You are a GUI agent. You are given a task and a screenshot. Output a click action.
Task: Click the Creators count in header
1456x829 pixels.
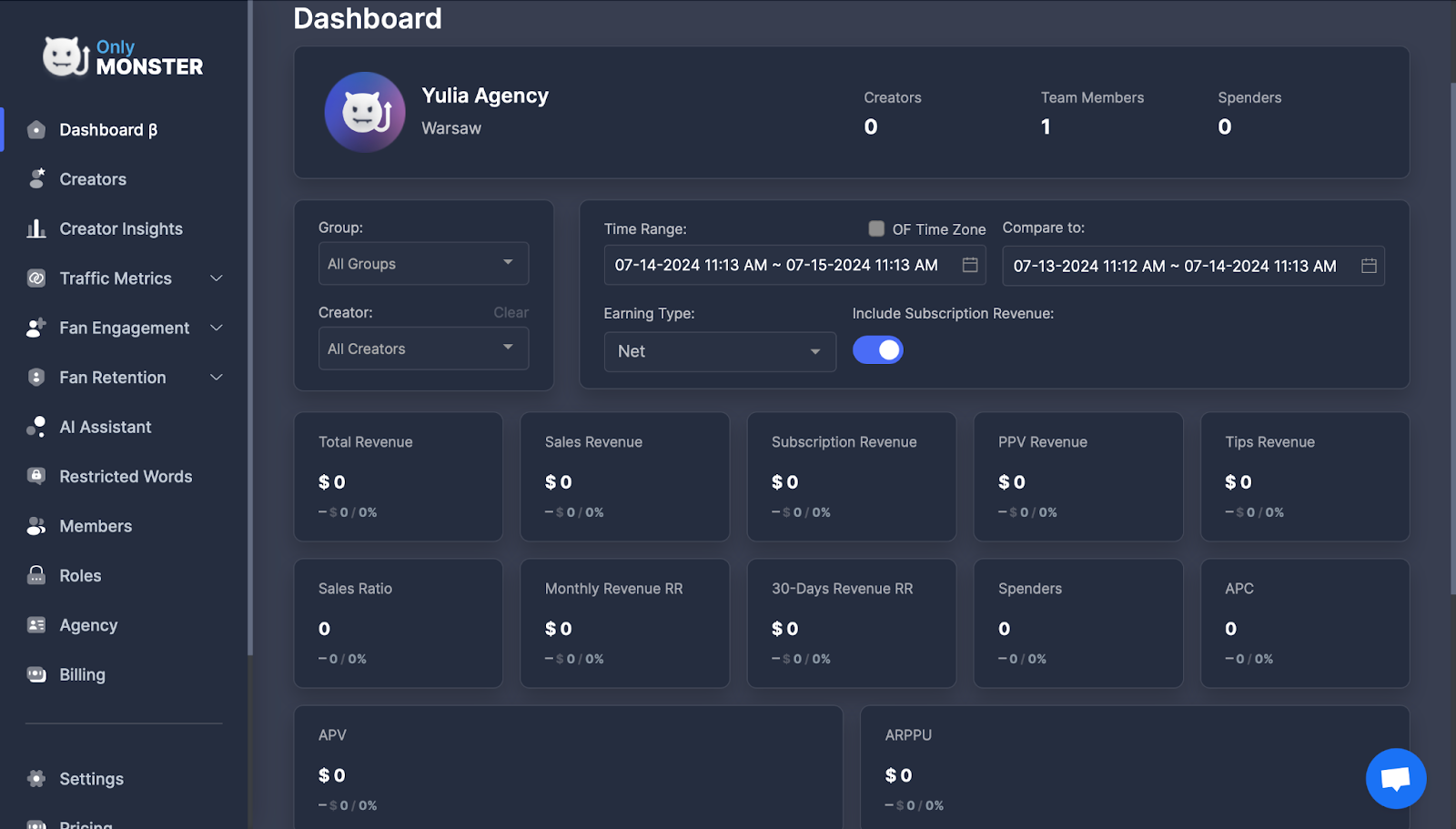tap(871, 126)
